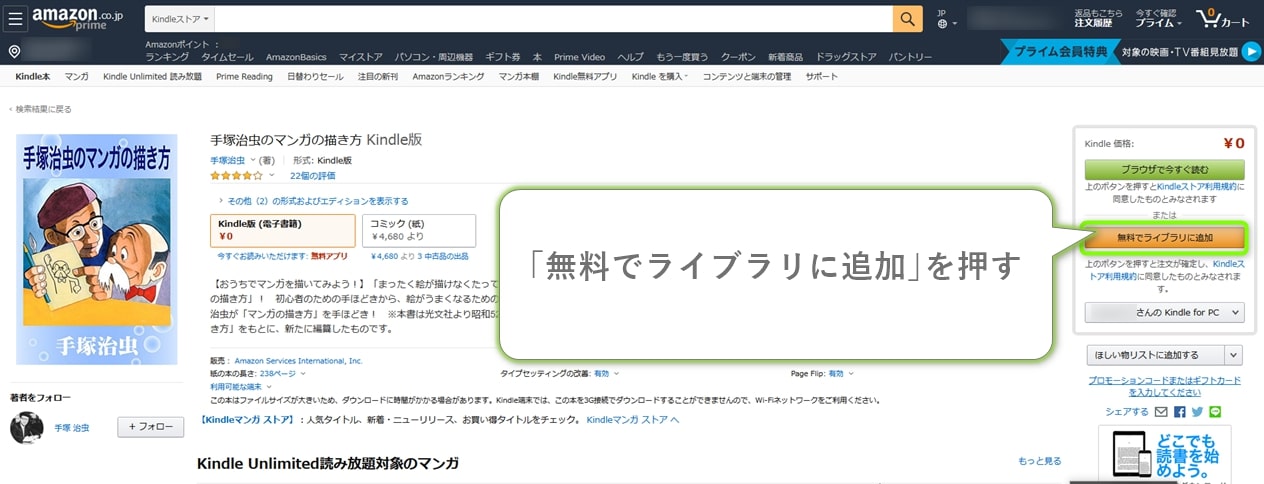Click the プライム会員特典 banner
The image size is (1264, 484).
coord(1059,52)
